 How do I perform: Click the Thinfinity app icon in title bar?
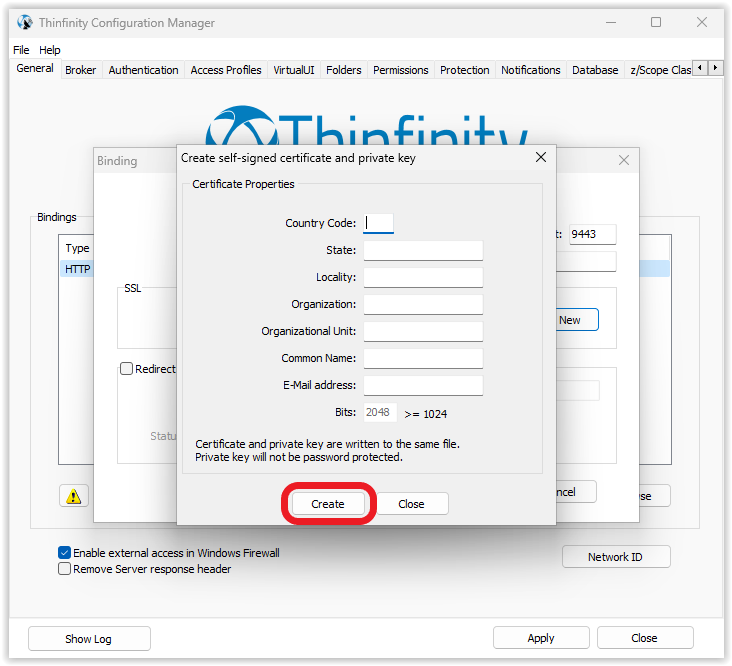tap(25, 22)
